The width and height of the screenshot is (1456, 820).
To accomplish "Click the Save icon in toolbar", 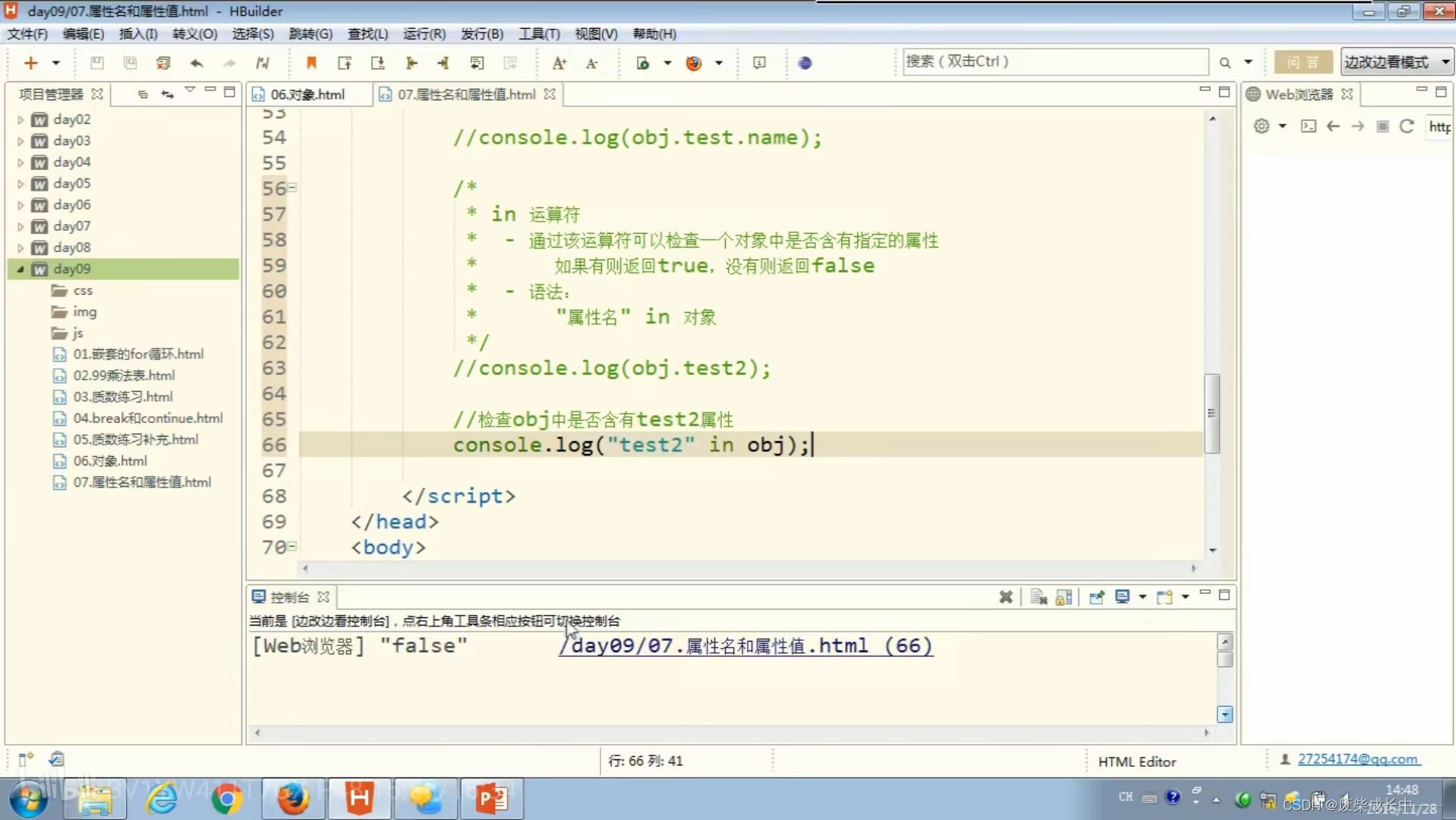I will point(96,63).
